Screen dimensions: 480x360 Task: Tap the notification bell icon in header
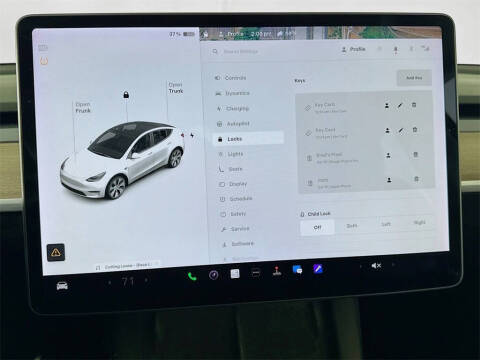click(x=396, y=50)
